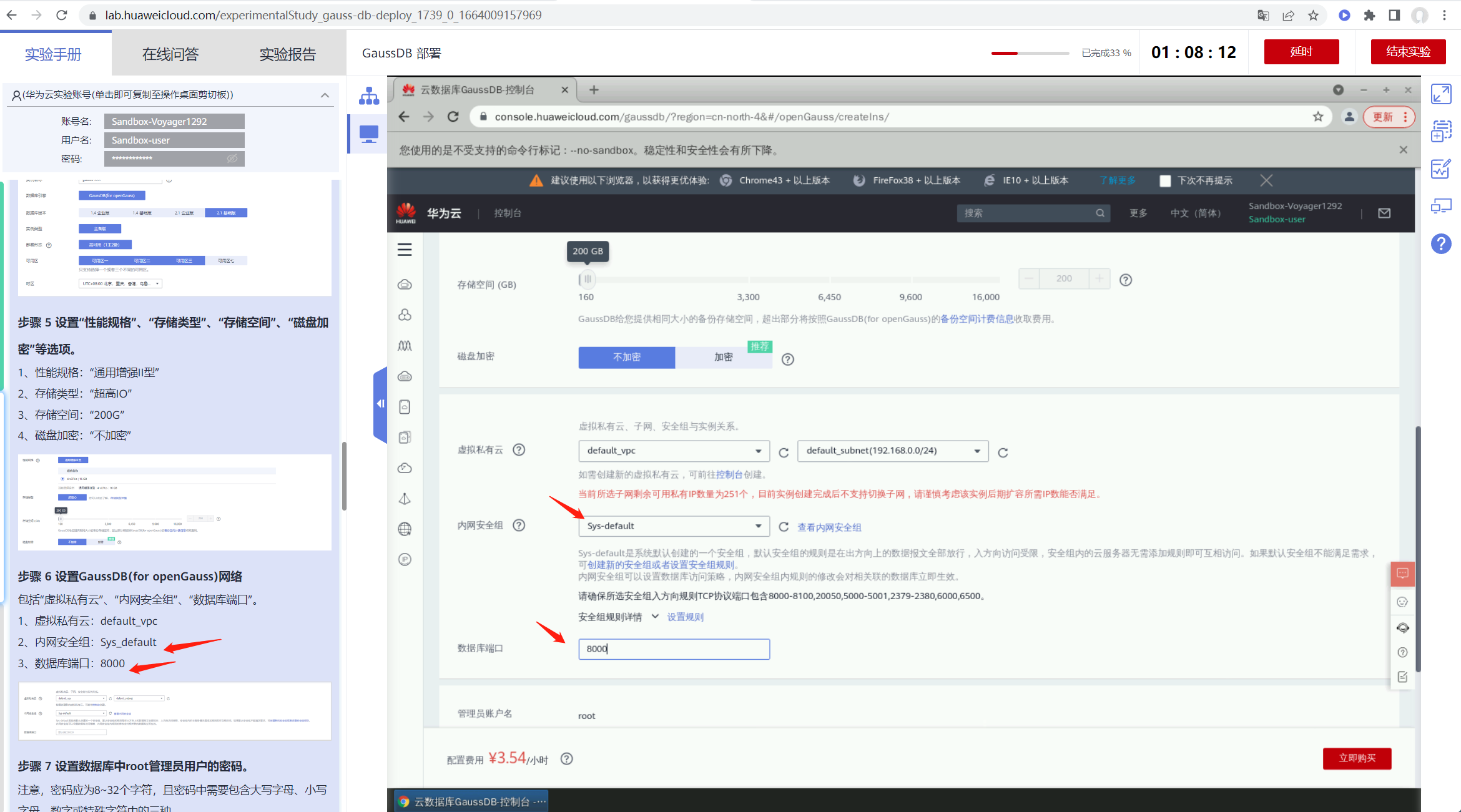Click the storage space slider handle
This screenshot has height=812, width=1461.
point(587,279)
